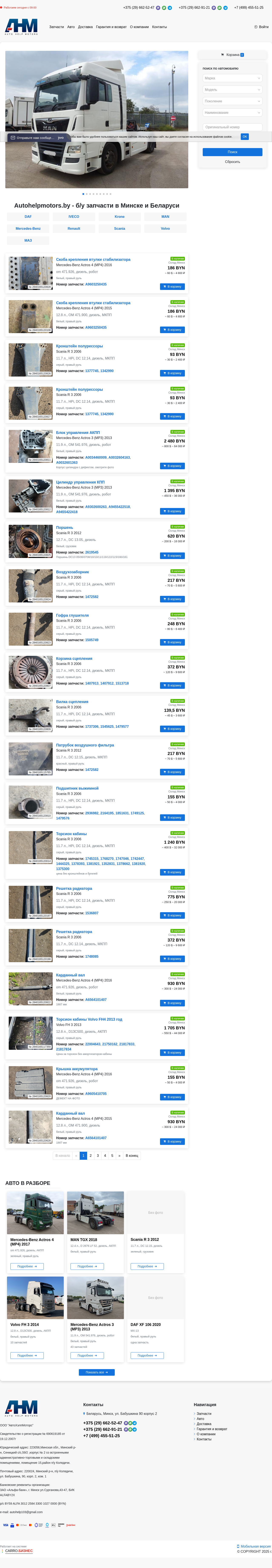The image size is (272, 1568).
Task: Click the Auto Help Motors logo in the header
Action: pyautogui.click(x=21, y=27)
